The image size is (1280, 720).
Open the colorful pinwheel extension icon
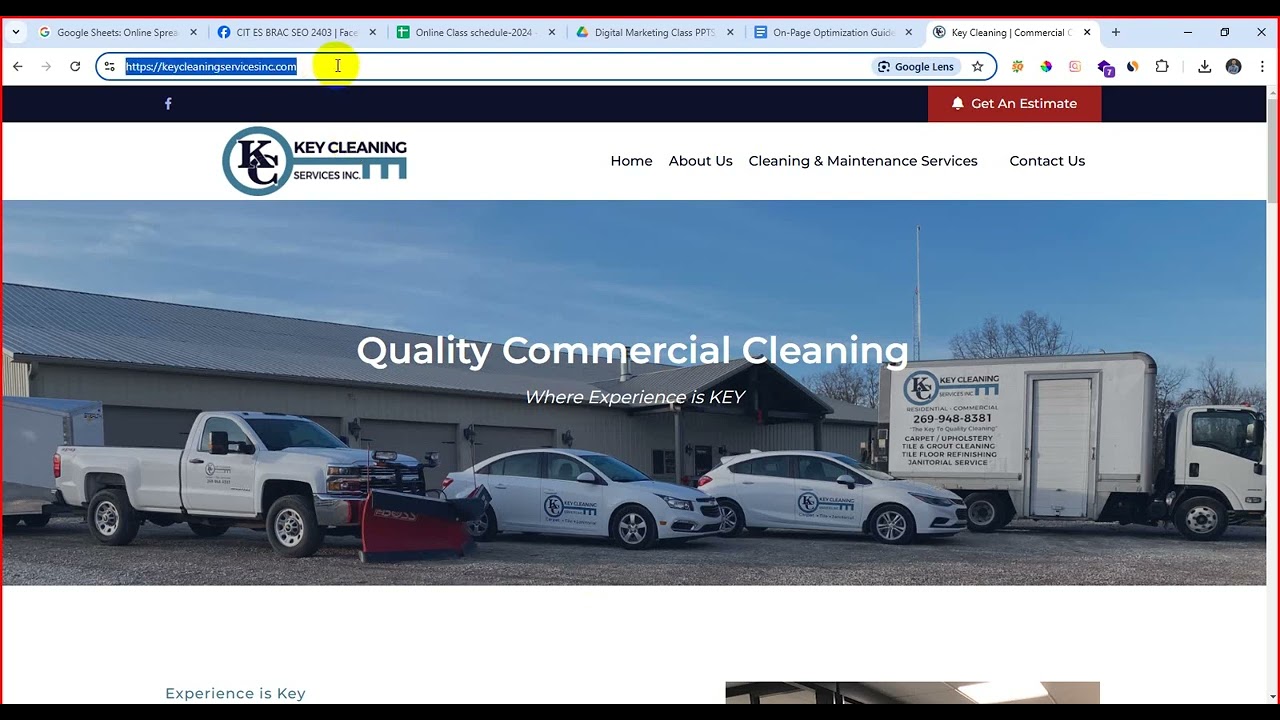point(1046,67)
